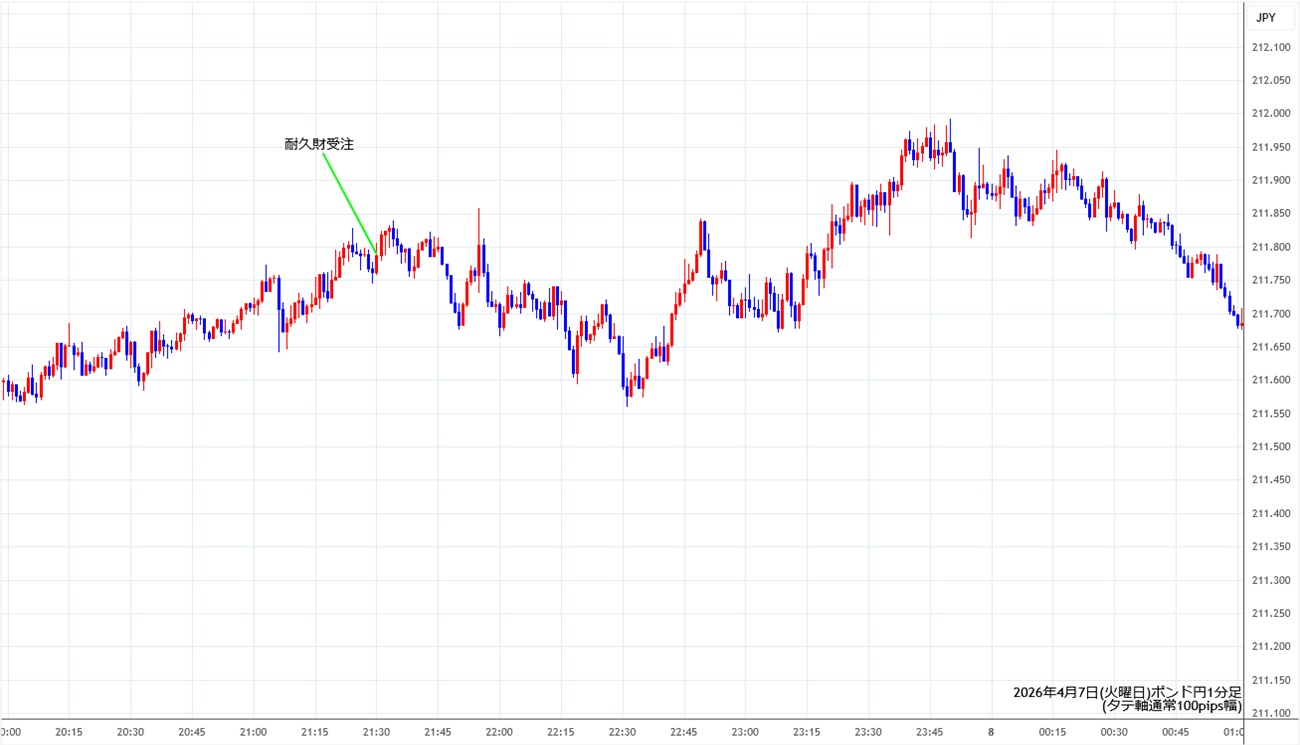Click the 22:30 time axis label
1300x745 pixels.
tap(622, 732)
